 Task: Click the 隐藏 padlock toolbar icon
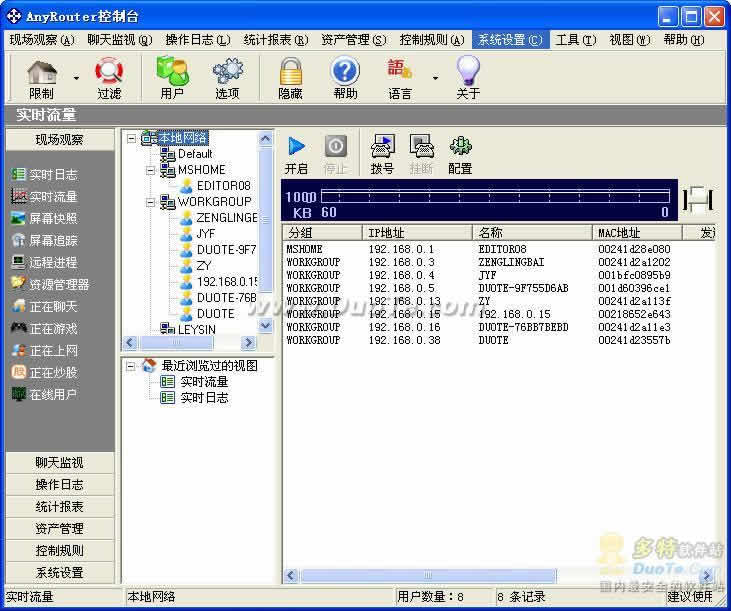290,72
